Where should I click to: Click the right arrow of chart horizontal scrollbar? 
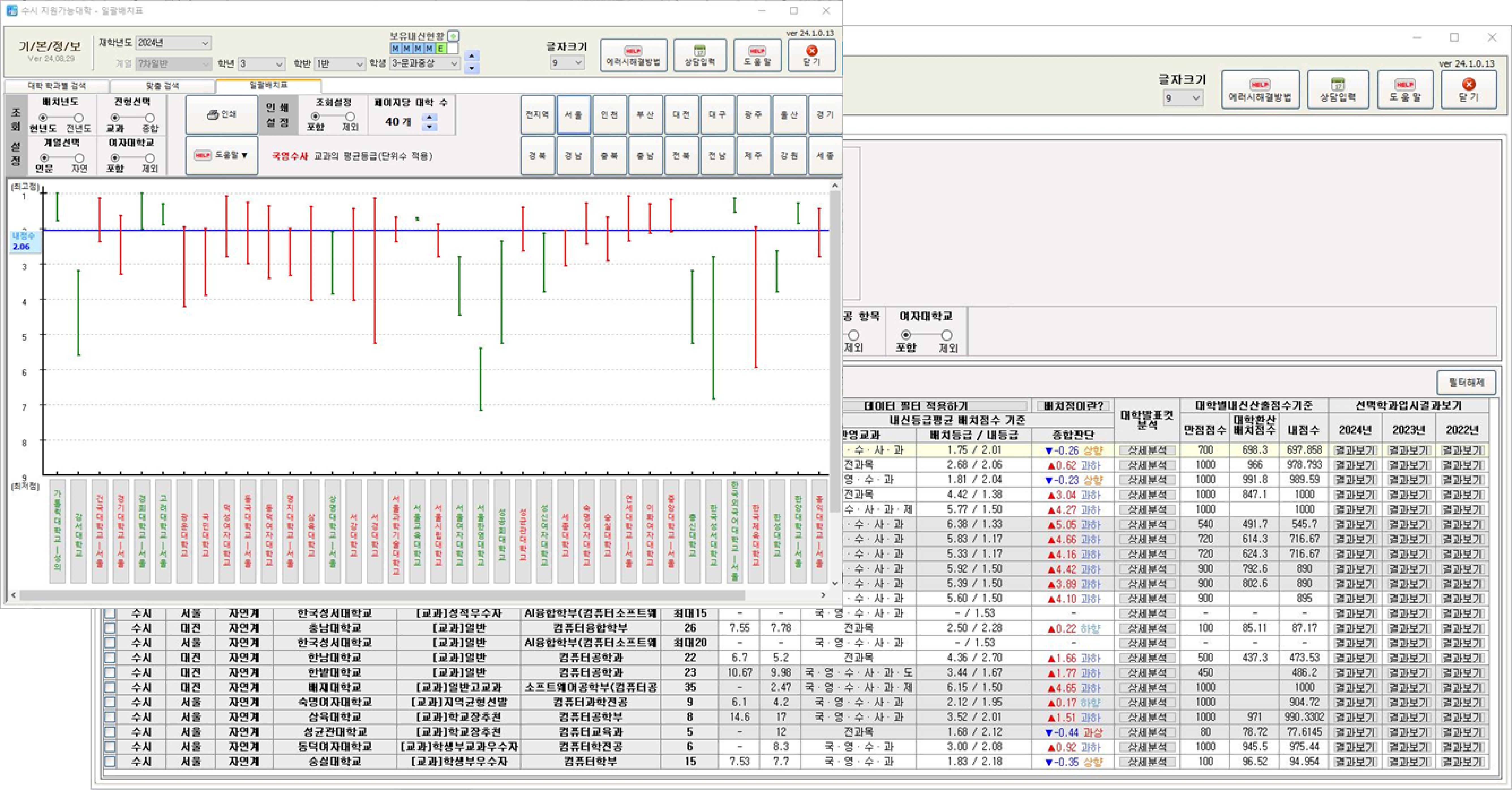(822, 595)
